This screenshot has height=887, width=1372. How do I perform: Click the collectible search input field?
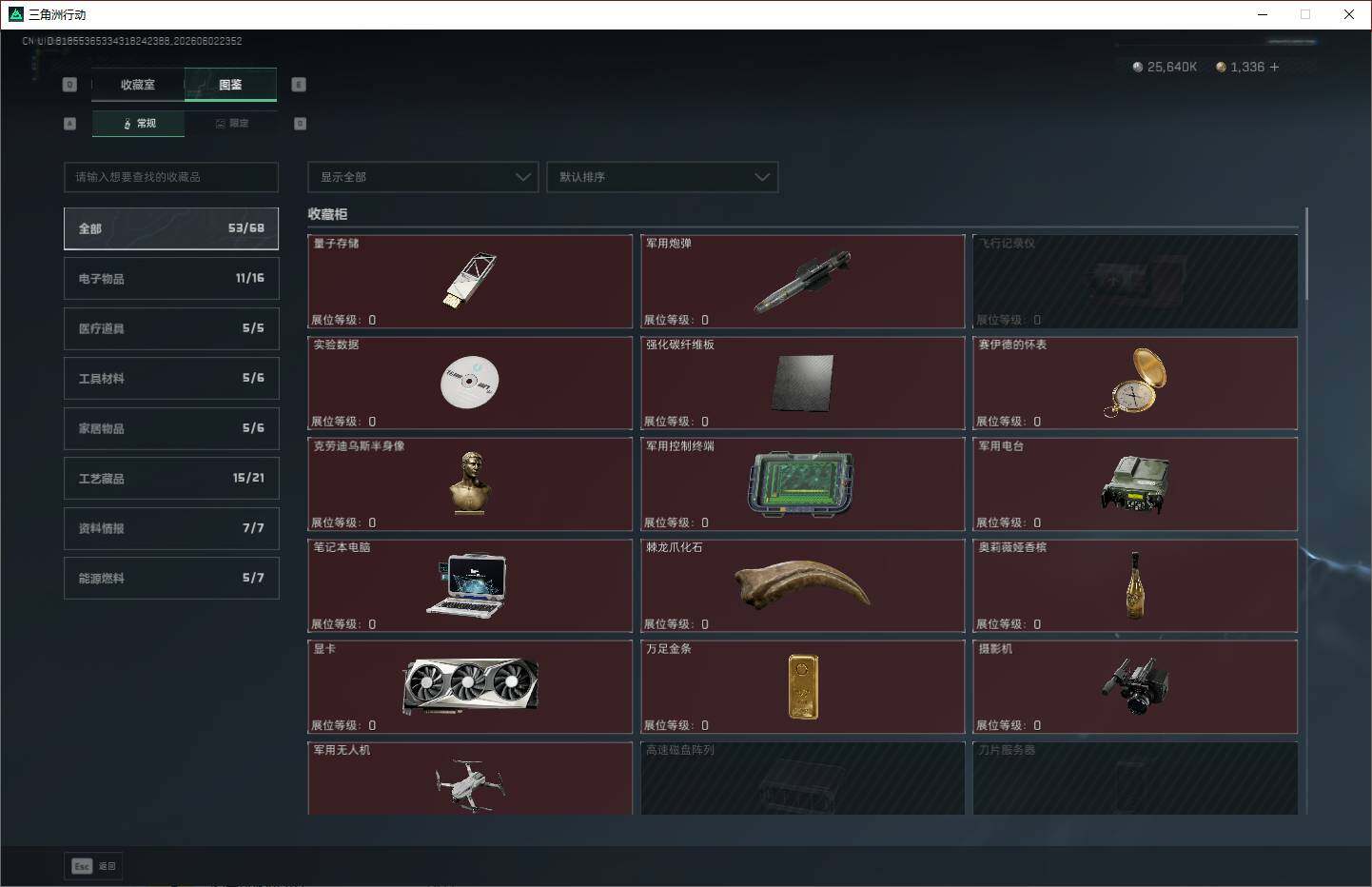[171, 177]
